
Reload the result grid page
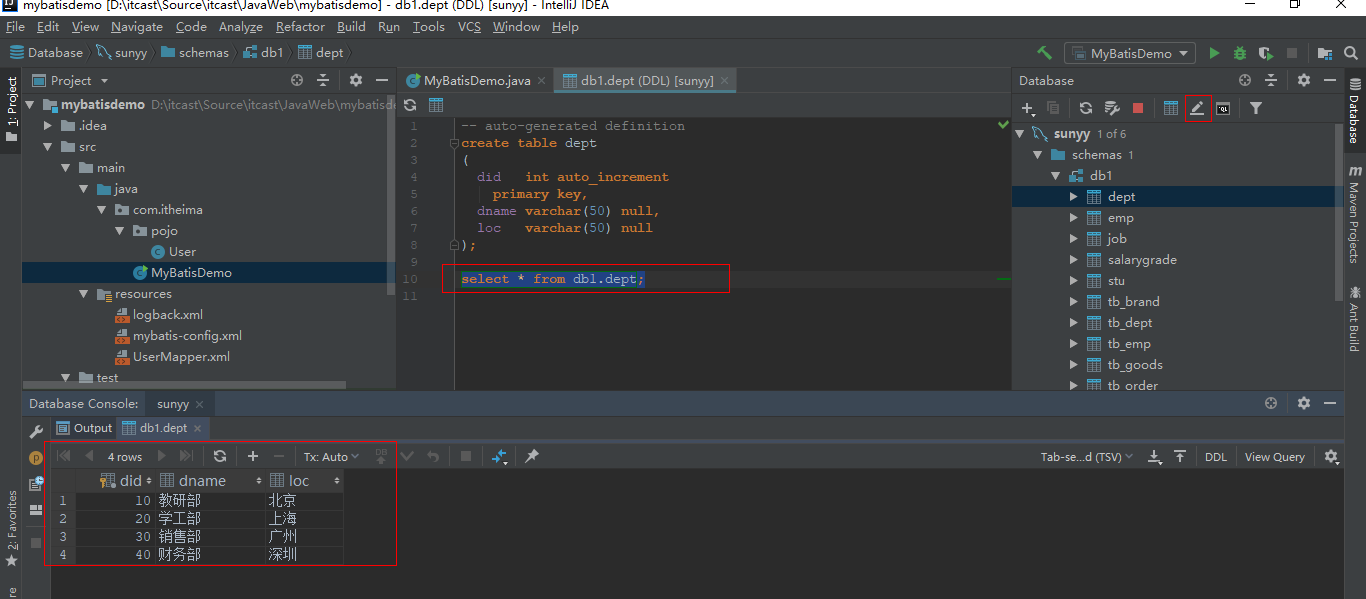pos(220,456)
